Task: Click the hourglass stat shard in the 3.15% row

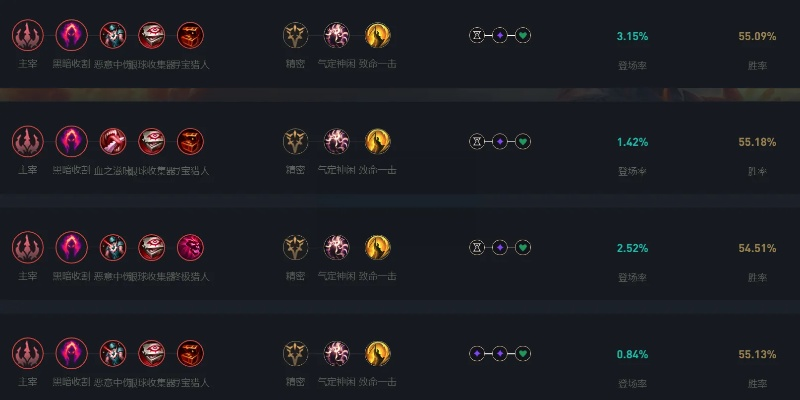Action: 477,36
